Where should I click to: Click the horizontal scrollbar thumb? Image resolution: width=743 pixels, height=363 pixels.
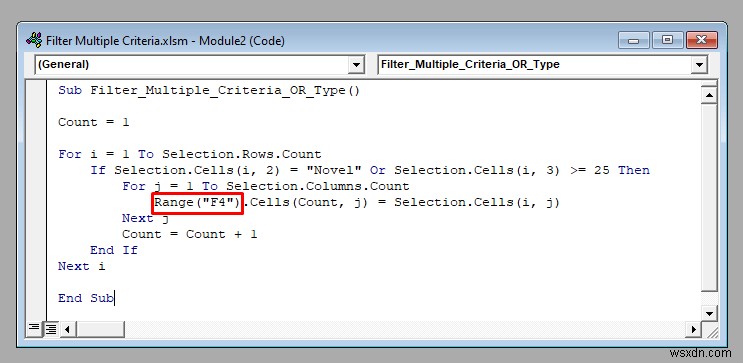point(100,329)
